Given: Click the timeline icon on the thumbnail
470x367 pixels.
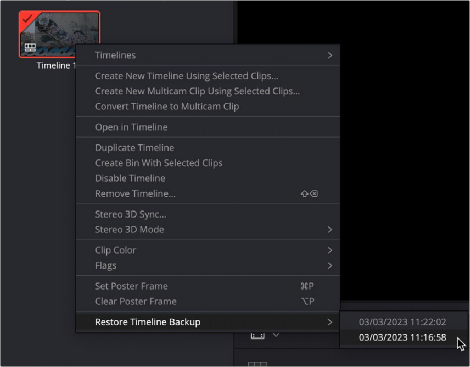Looking at the screenshot, I should 30,48.
